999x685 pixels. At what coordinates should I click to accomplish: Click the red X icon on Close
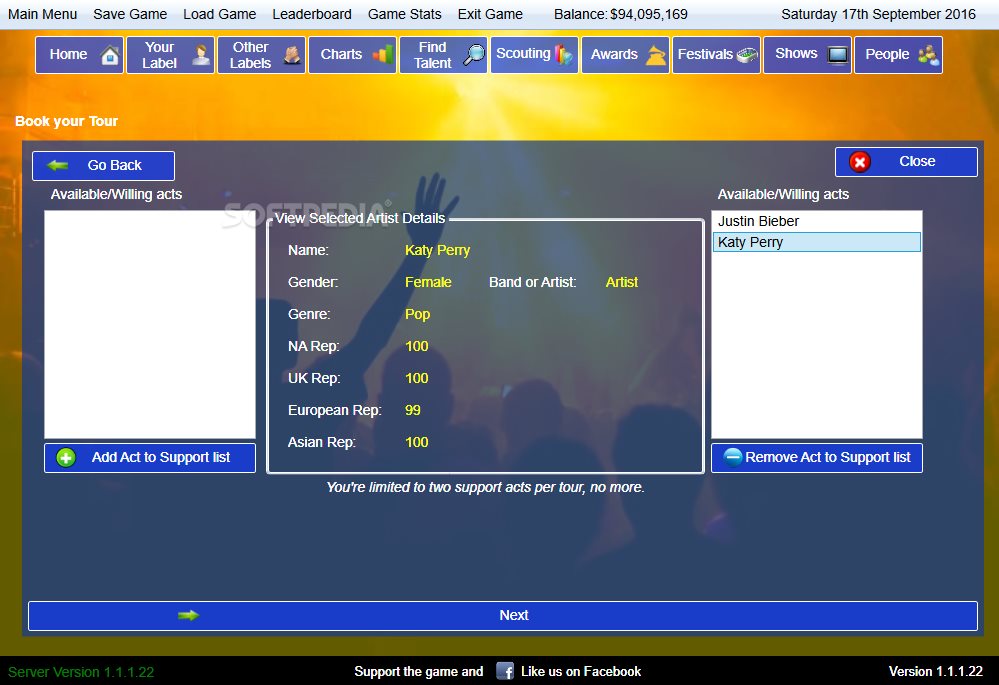[x=859, y=162]
